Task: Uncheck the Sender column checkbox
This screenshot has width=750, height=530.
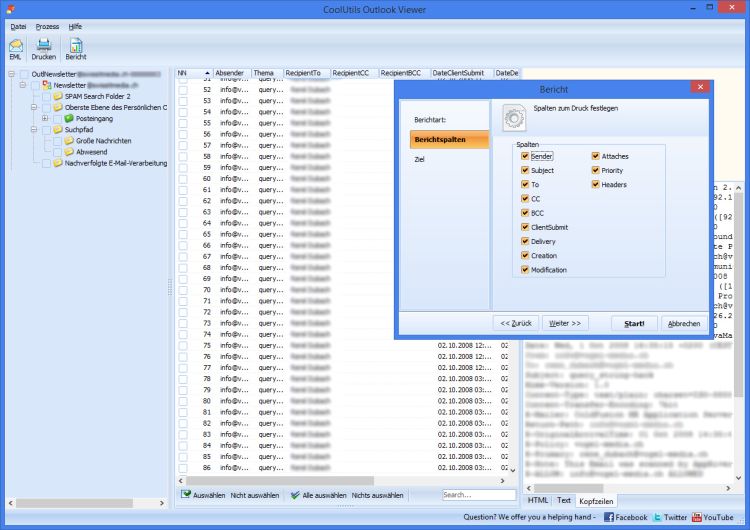Action: point(525,156)
